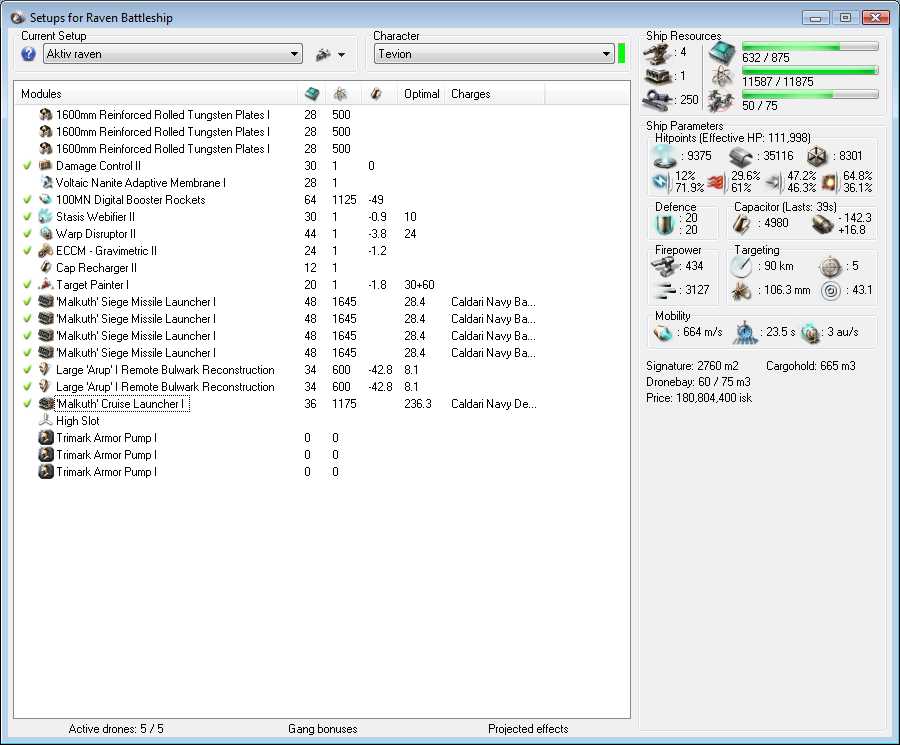
Task: Open the Current Setup 'Aktiv raven' dropdown
Action: pyautogui.click(x=173, y=54)
